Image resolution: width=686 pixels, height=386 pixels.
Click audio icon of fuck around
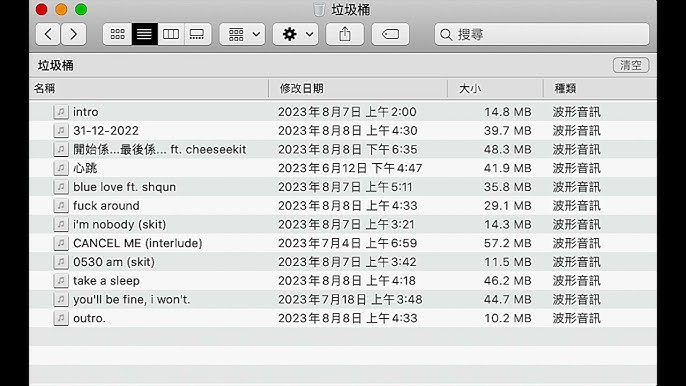click(61, 205)
